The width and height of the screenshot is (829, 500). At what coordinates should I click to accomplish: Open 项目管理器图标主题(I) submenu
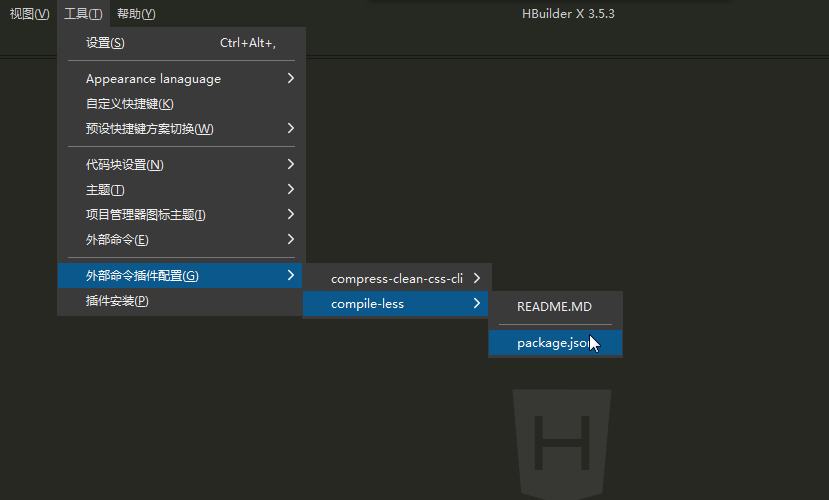pyautogui.click(x=181, y=215)
